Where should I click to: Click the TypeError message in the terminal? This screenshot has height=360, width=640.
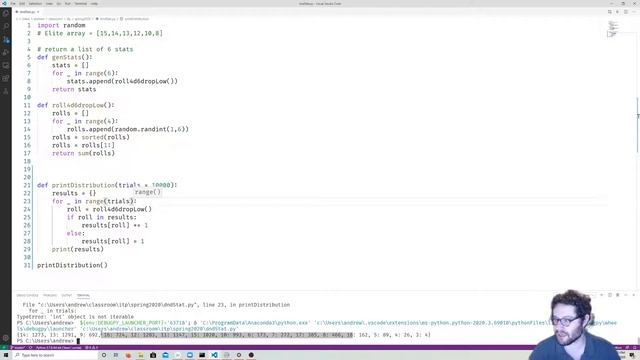tap(75, 317)
